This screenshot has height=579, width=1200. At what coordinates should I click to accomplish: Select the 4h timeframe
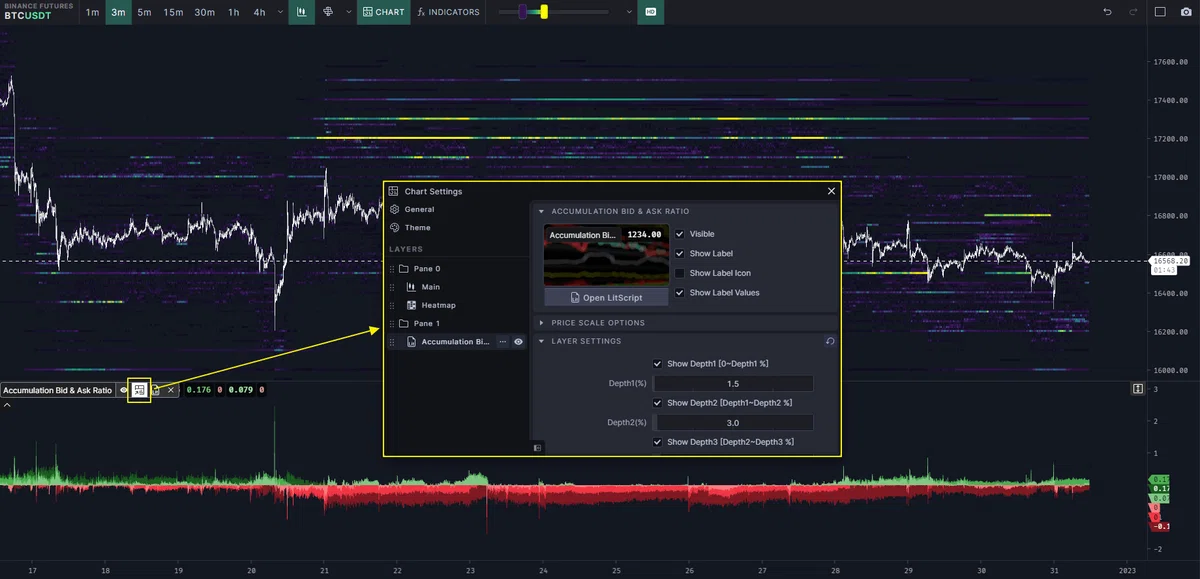click(259, 12)
